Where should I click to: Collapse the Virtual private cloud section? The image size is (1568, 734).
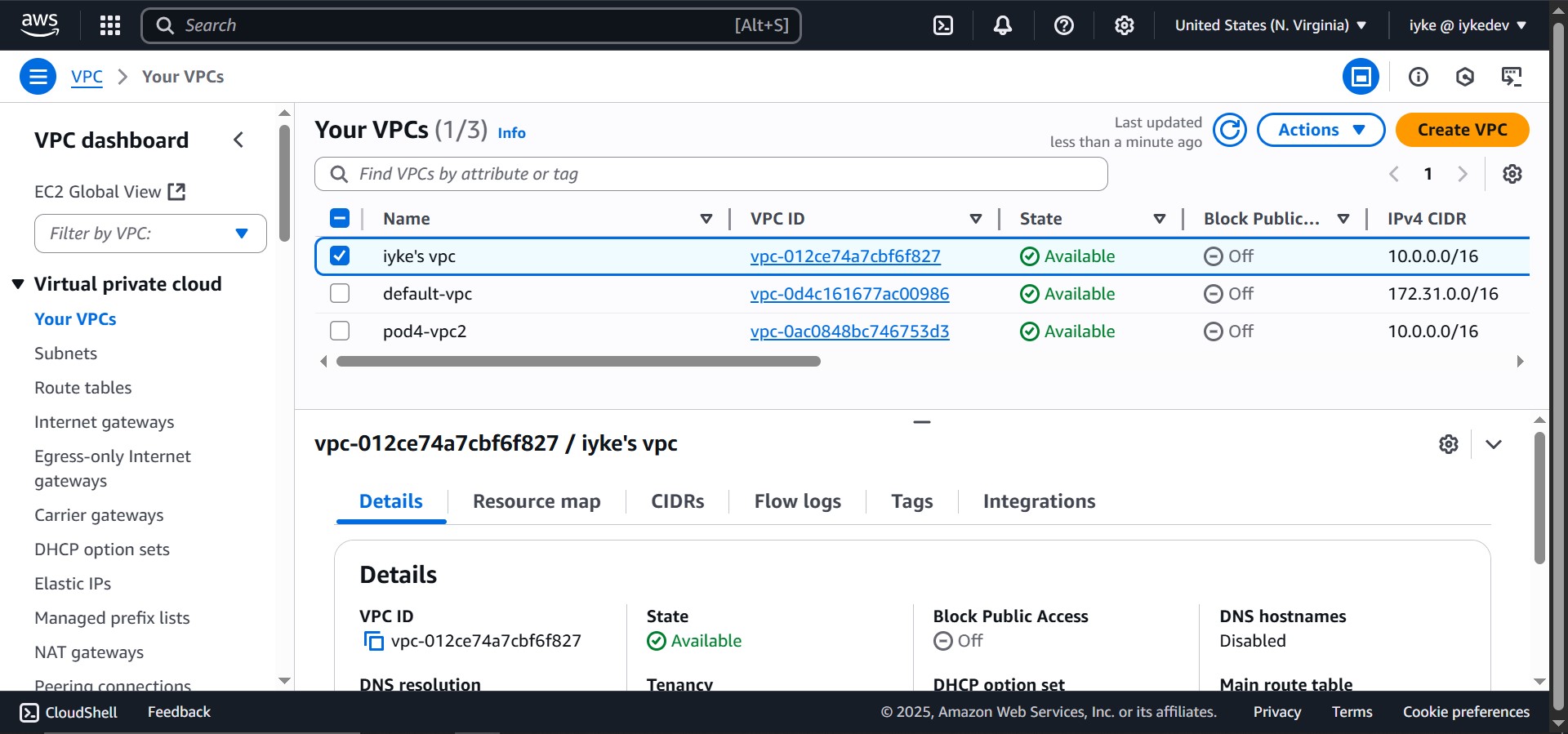click(18, 284)
